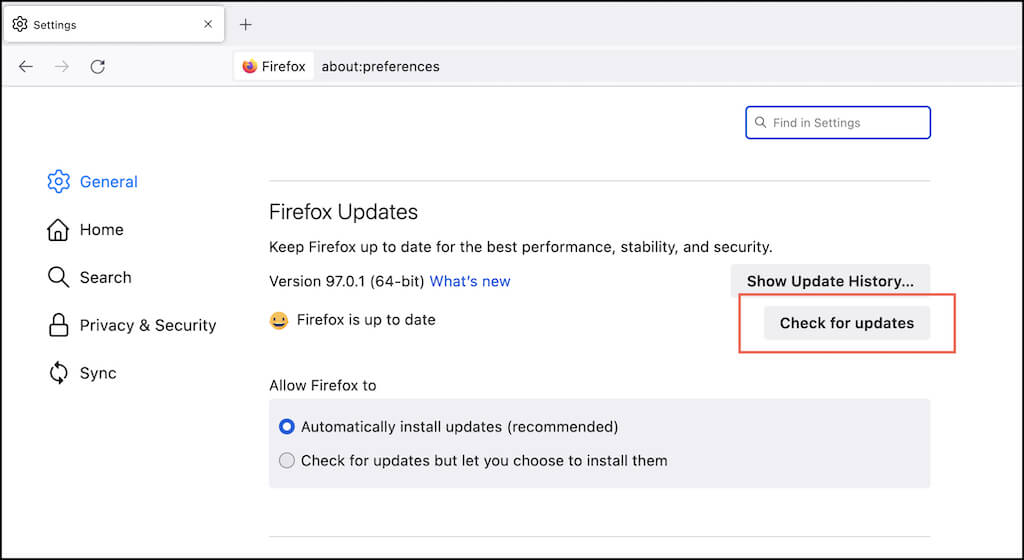Close the Settings tab
Image resolution: width=1024 pixels, height=560 pixels.
coord(208,24)
